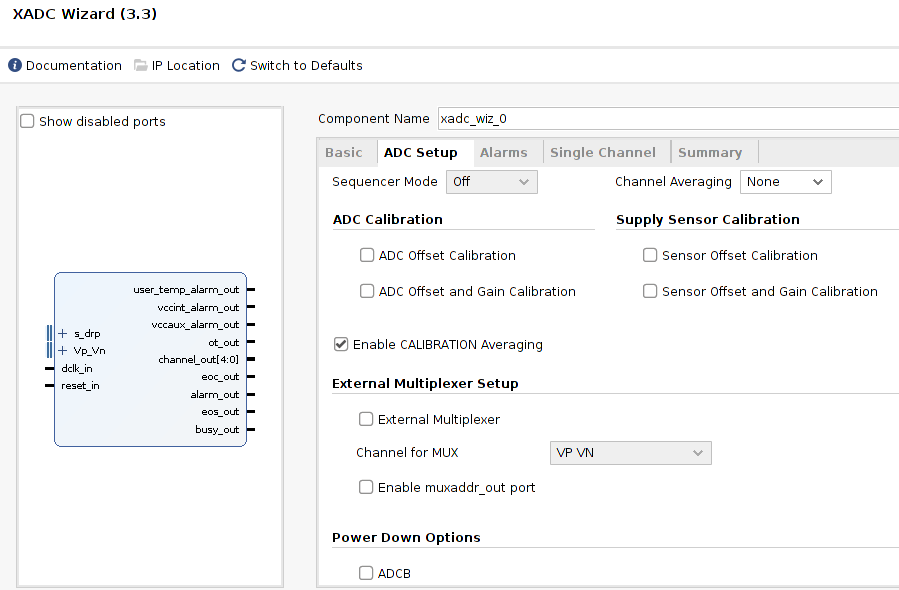
Task: Click the channel_out[4:0] port label
Action: click(x=198, y=360)
